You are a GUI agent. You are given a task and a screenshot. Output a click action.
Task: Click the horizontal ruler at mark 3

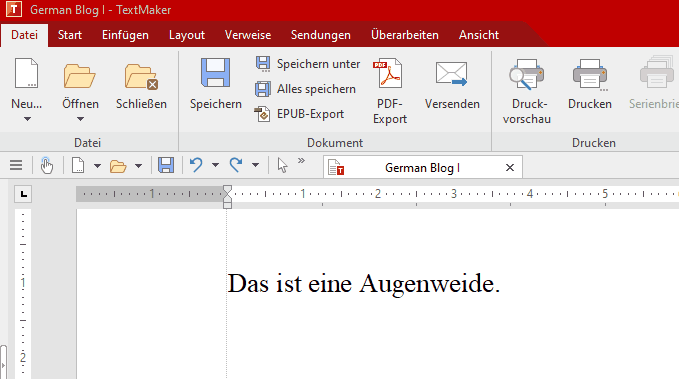click(x=454, y=194)
